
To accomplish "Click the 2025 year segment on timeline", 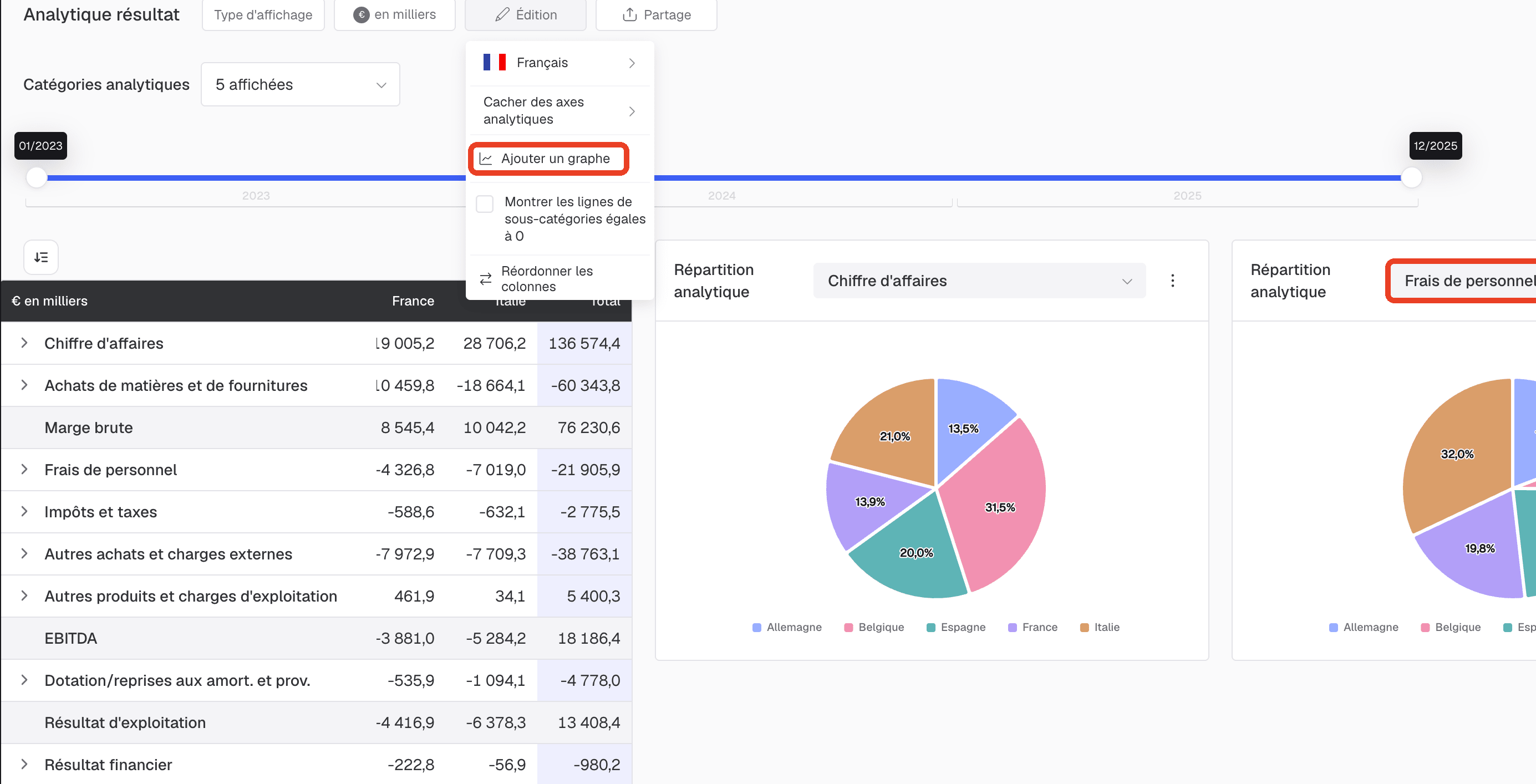I will (1187, 196).
